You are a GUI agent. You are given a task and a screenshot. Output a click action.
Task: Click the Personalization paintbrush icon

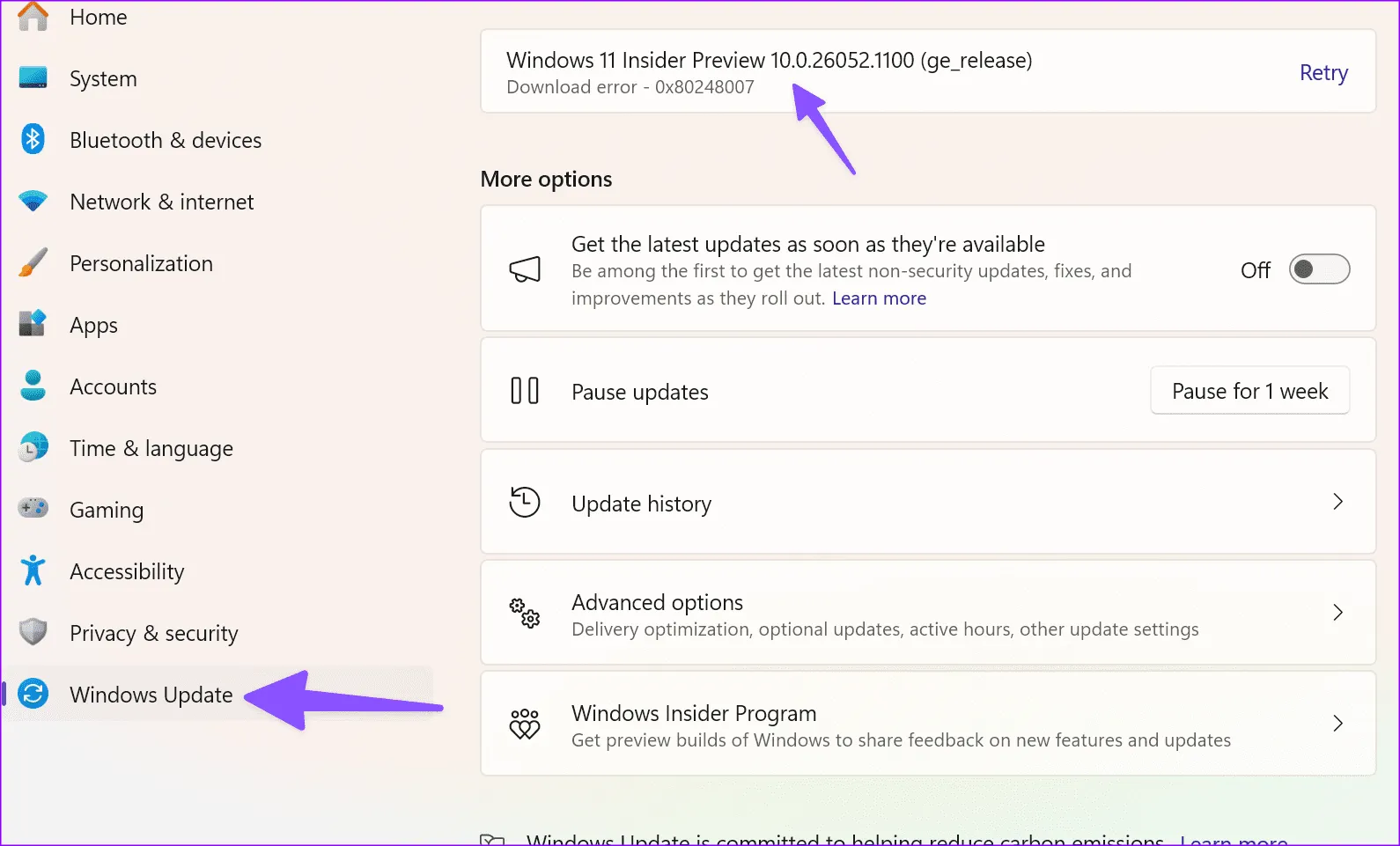[33, 263]
